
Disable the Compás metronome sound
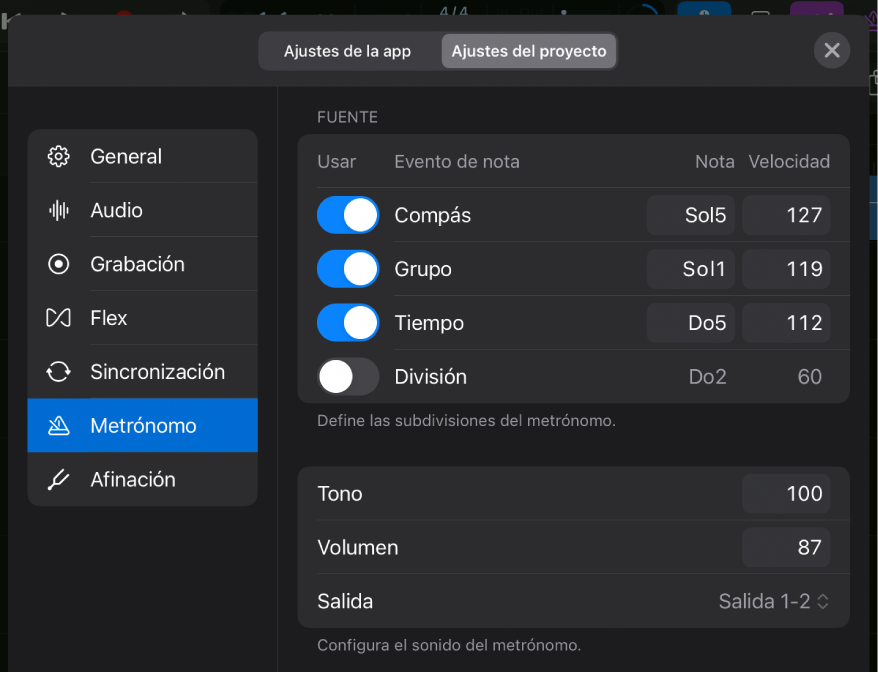[x=347, y=214]
